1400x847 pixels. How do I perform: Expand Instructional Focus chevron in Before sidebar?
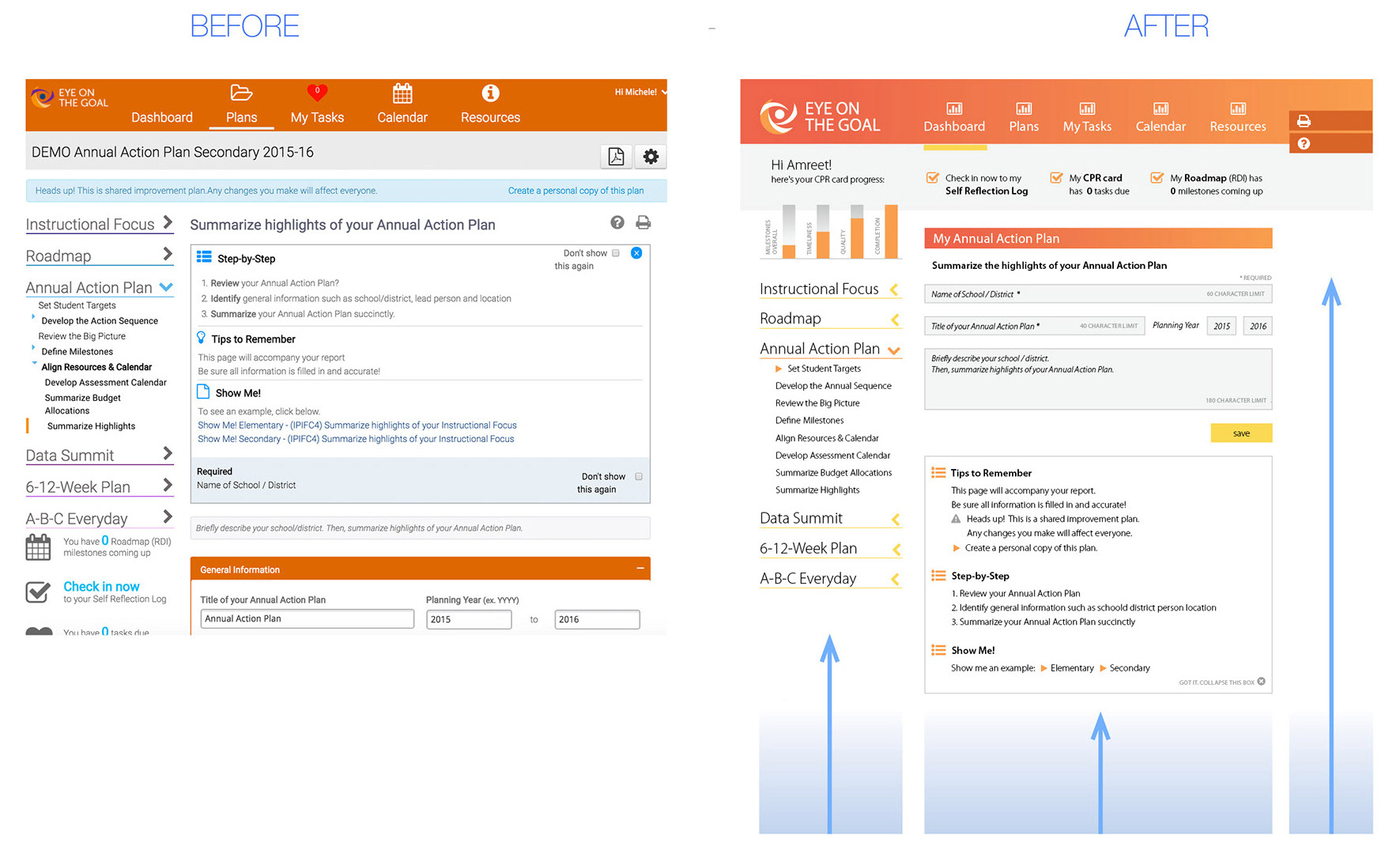(x=168, y=222)
